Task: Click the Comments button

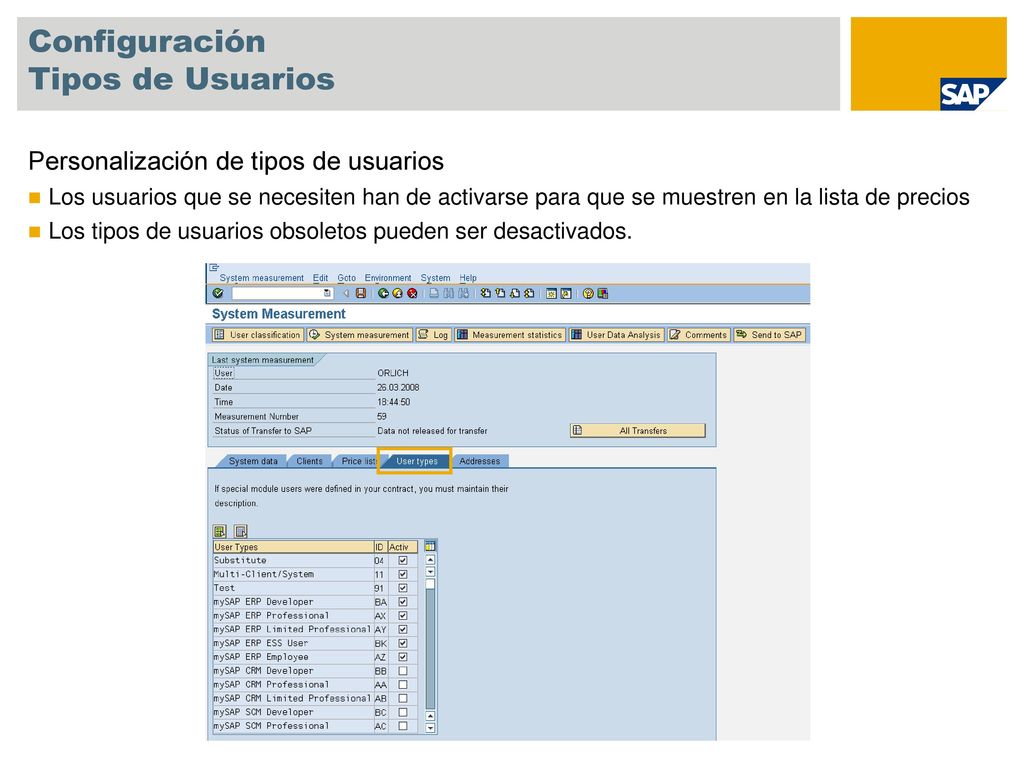Action: 698,335
